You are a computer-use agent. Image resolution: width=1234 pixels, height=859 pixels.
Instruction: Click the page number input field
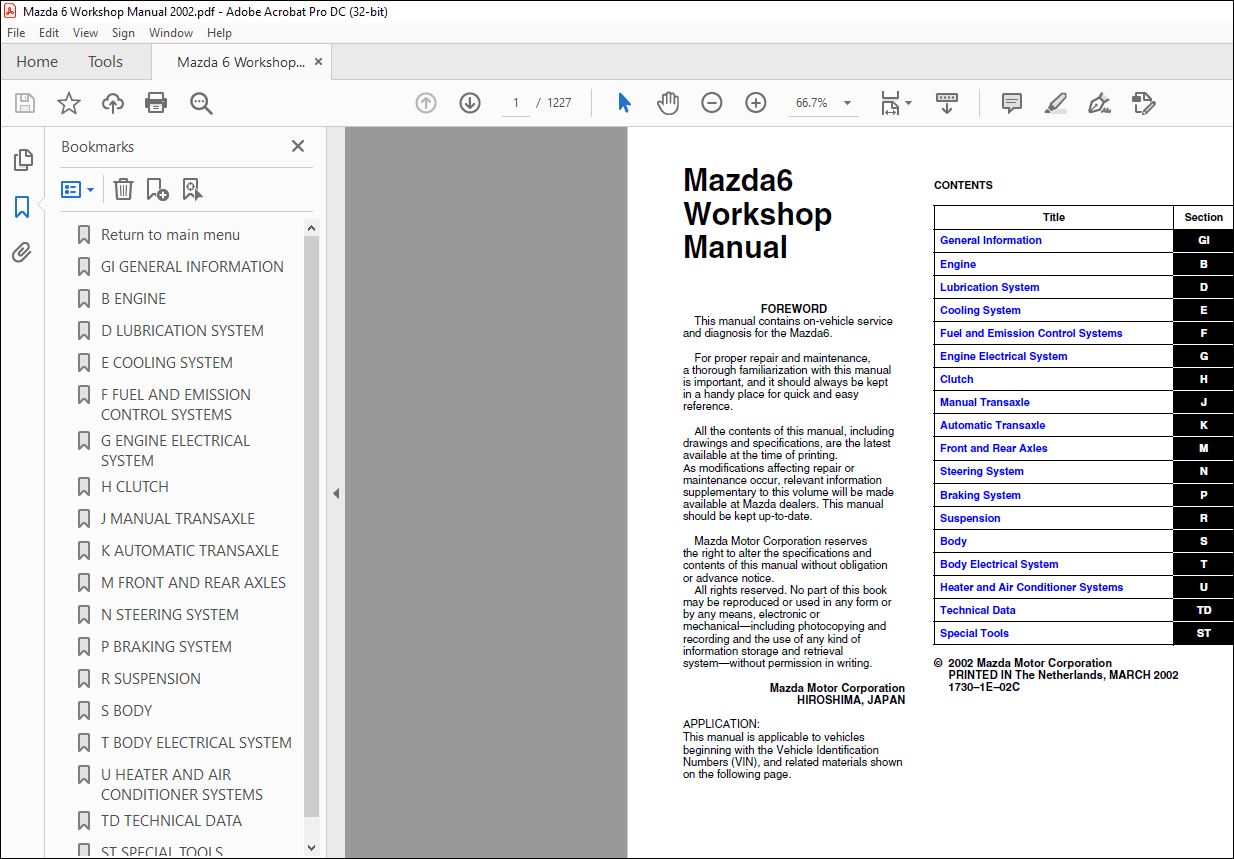click(516, 103)
